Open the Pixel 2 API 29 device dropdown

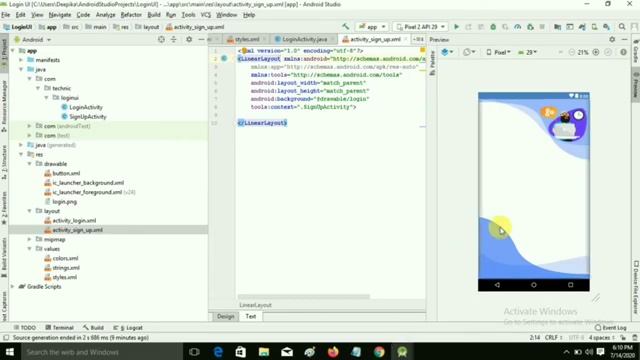click(420, 27)
